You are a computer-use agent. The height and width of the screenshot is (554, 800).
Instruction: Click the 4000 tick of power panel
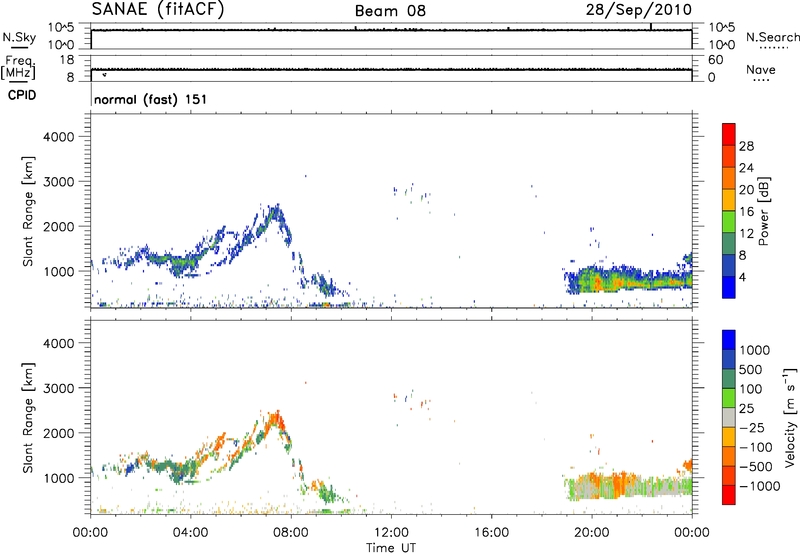click(x=59, y=137)
